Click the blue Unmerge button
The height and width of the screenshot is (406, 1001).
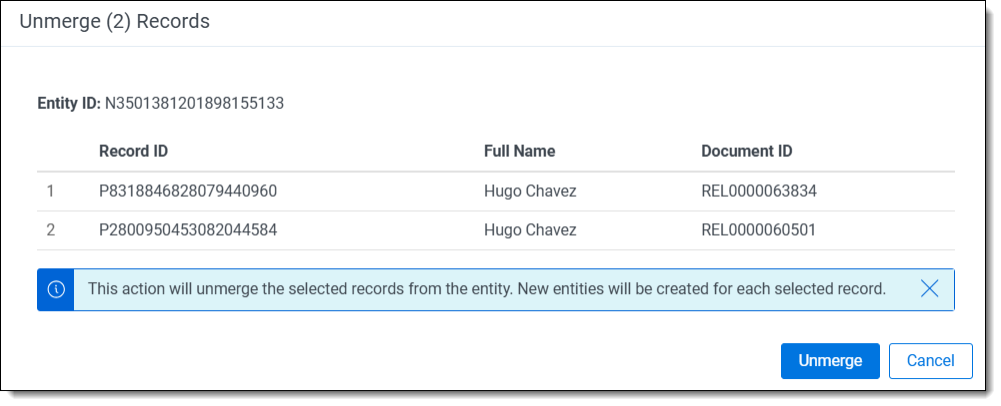pos(829,361)
